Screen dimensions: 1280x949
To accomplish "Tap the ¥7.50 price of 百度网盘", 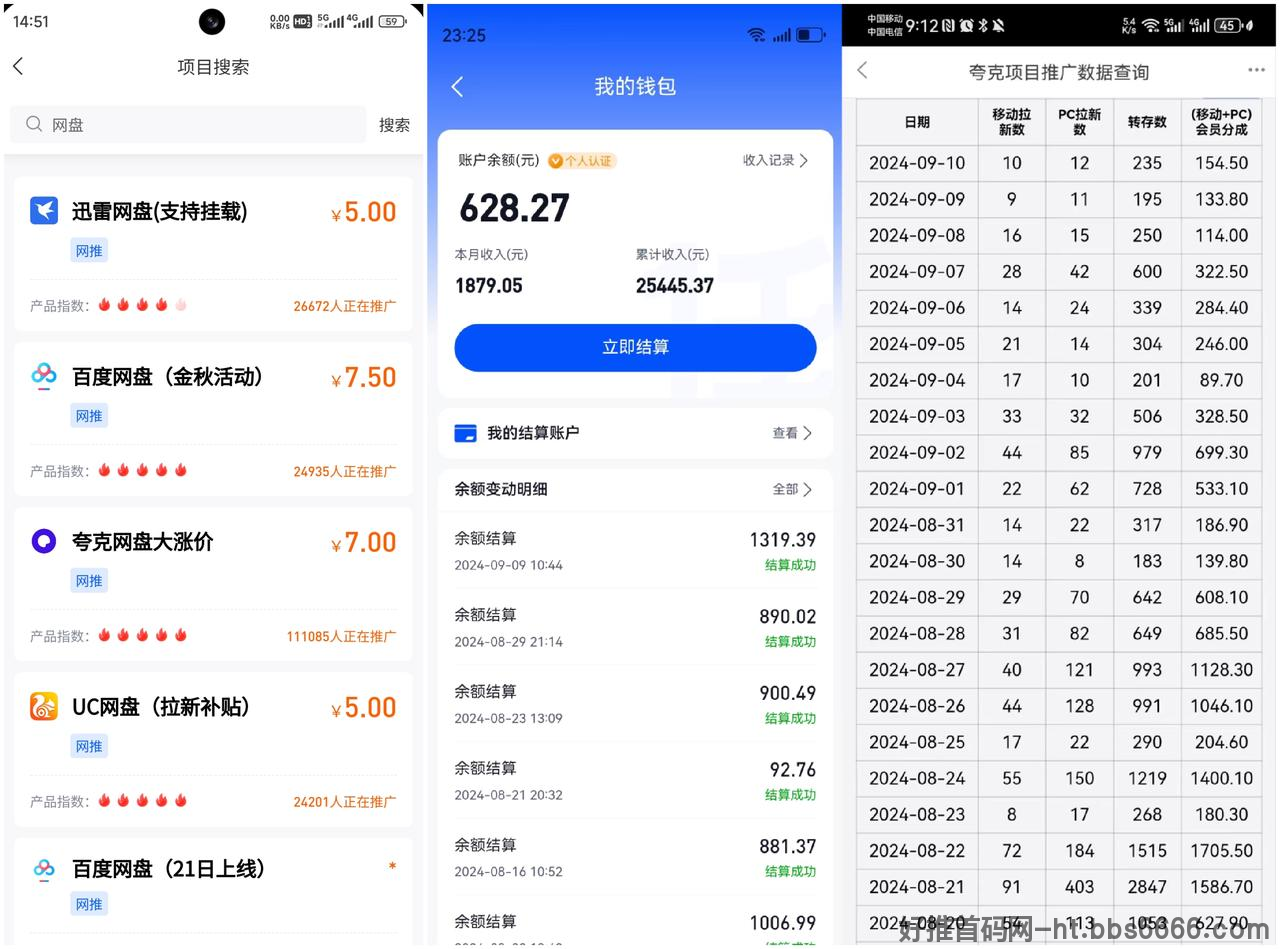I will tap(364, 377).
